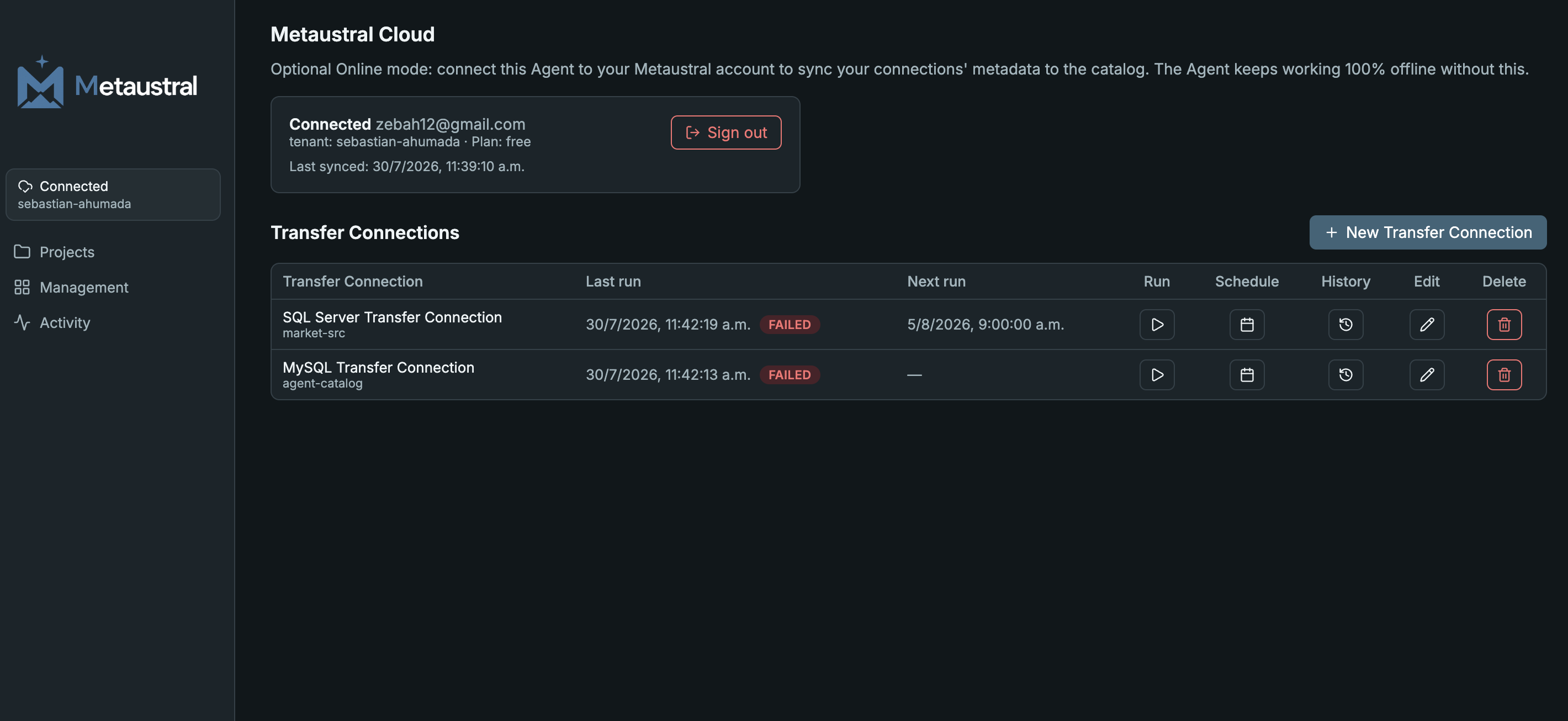Image resolution: width=1568 pixels, height=721 pixels.
Task: Select the MySQL Transfer Connection name
Action: pos(378,368)
